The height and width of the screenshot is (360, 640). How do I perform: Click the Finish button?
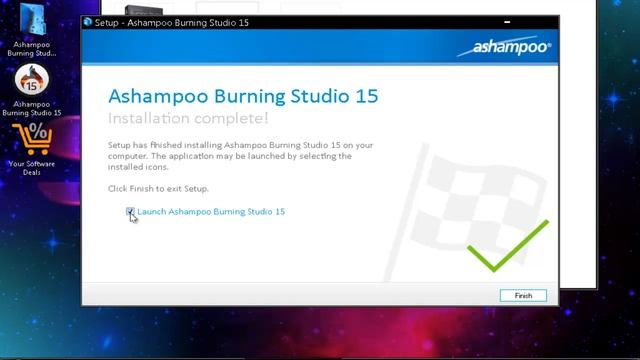(x=523, y=296)
